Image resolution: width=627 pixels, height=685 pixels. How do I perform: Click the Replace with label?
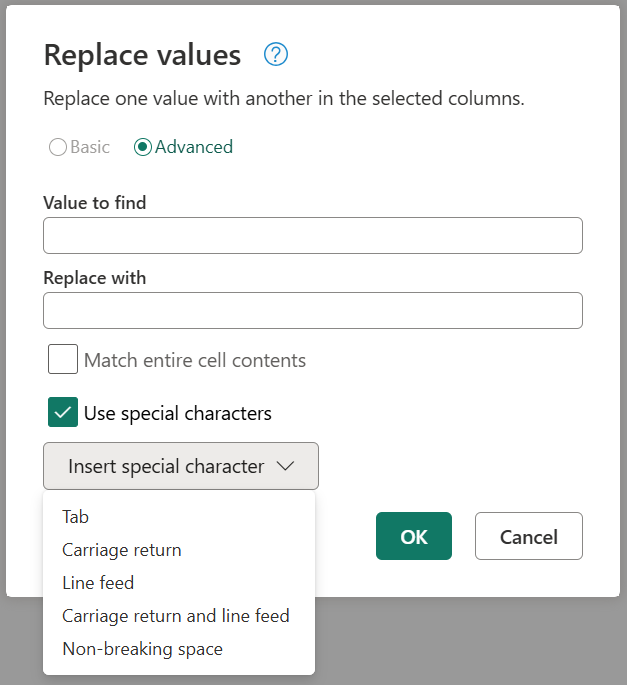(x=95, y=278)
